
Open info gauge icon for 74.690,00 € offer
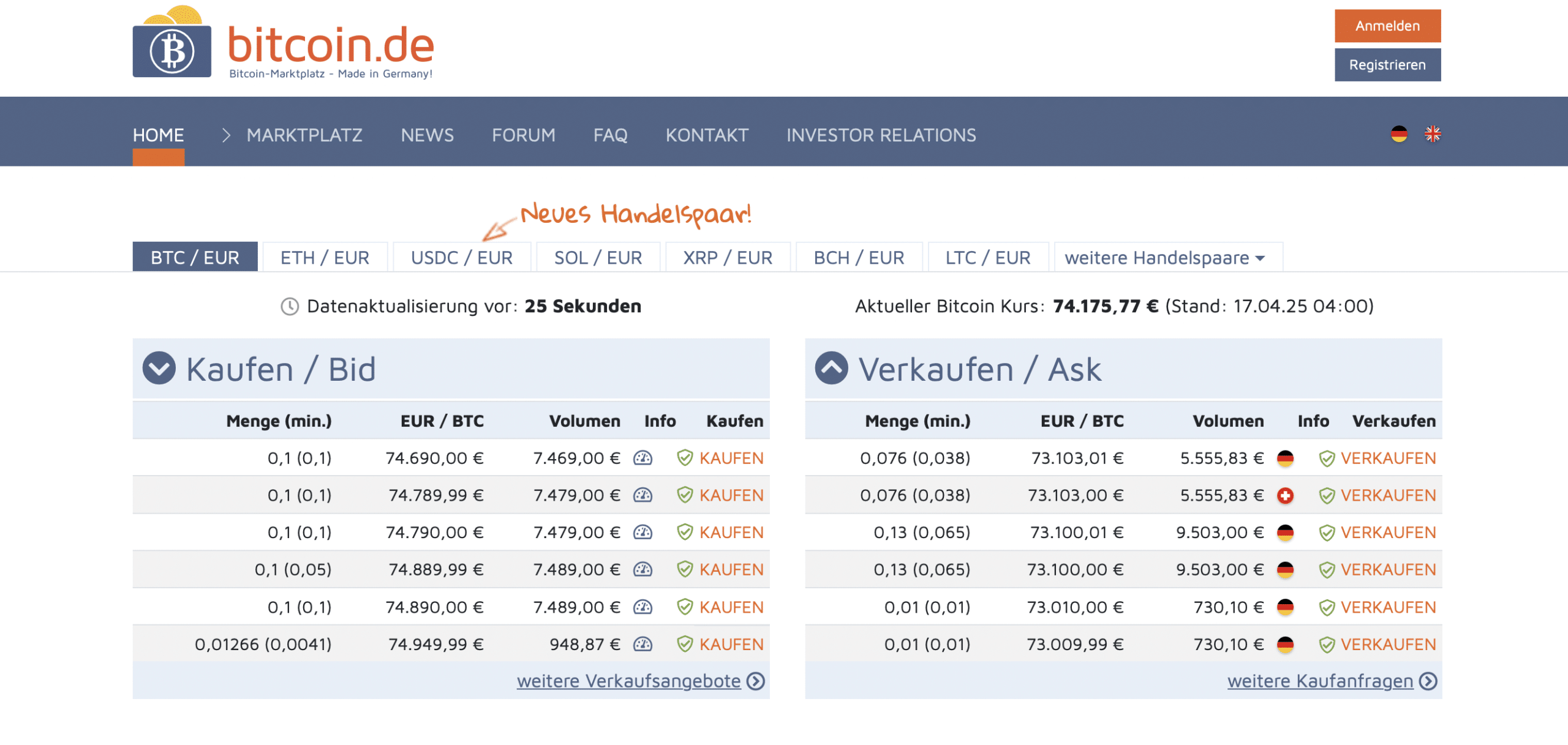643,458
